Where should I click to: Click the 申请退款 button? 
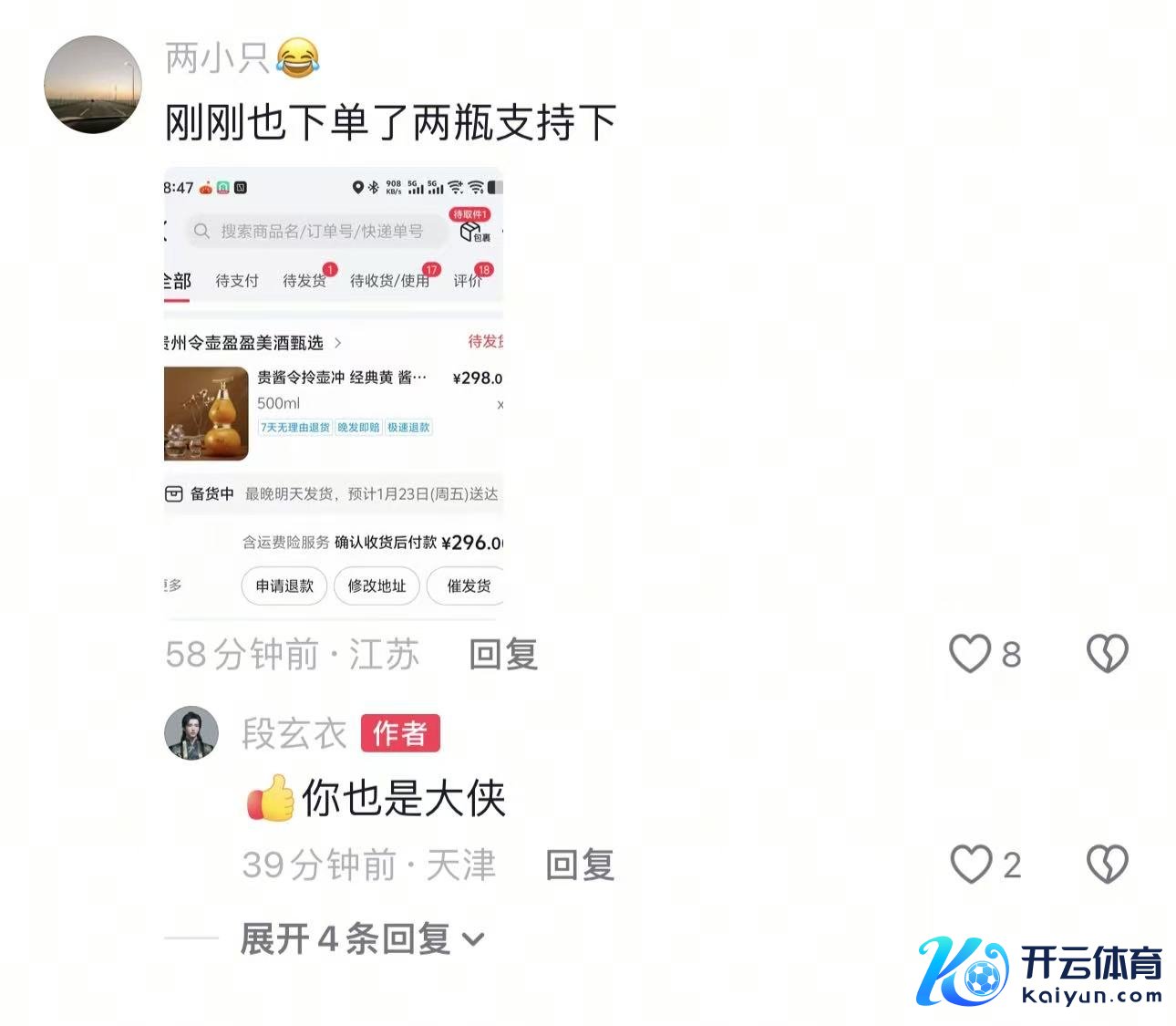(x=284, y=586)
